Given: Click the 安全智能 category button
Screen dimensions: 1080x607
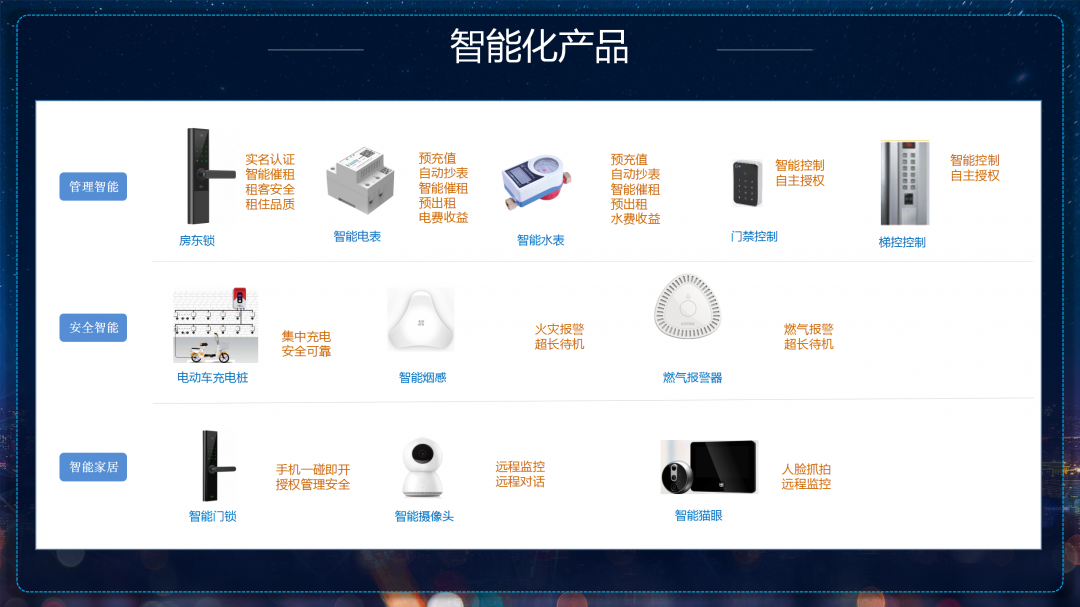Looking at the screenshot, I should pos(93,327).
